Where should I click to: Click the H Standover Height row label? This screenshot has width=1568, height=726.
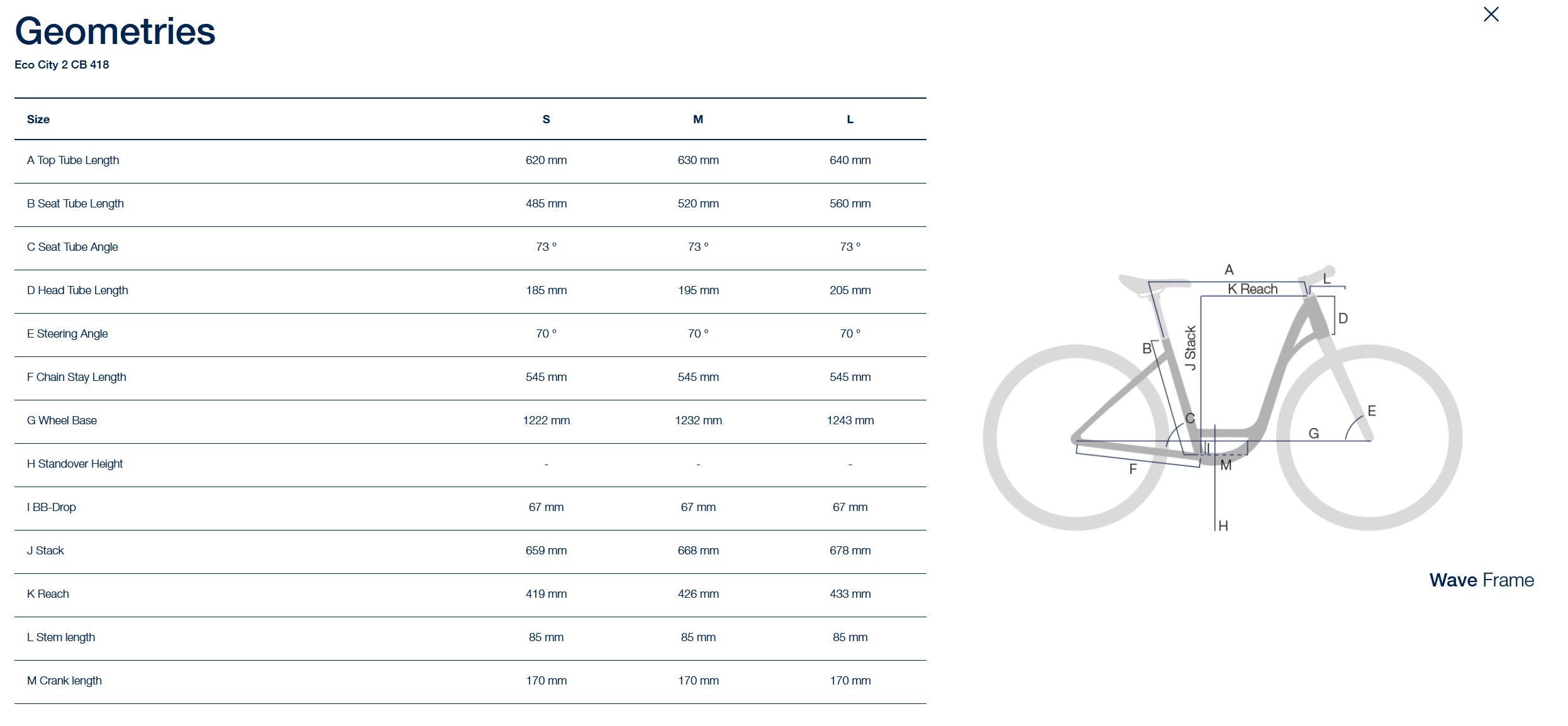(75, 464)
